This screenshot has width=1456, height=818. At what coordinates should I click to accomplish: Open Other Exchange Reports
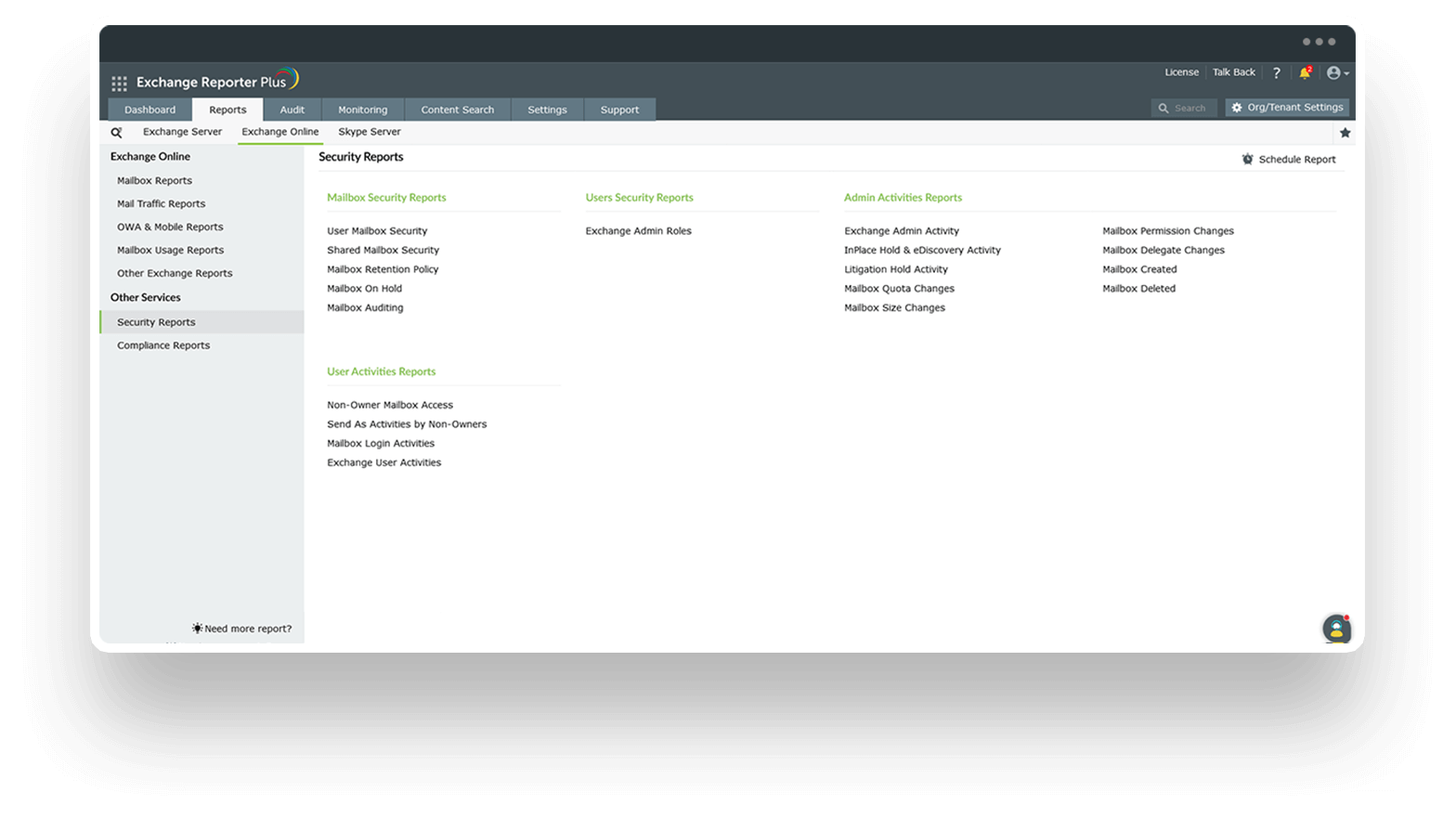[x=175, y=274]
